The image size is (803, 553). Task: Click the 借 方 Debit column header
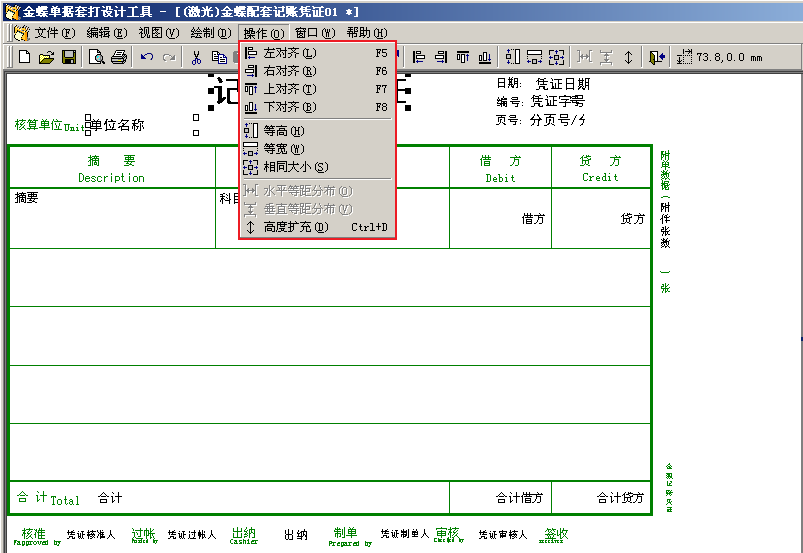pyautogui.click(x=500, y=168)
